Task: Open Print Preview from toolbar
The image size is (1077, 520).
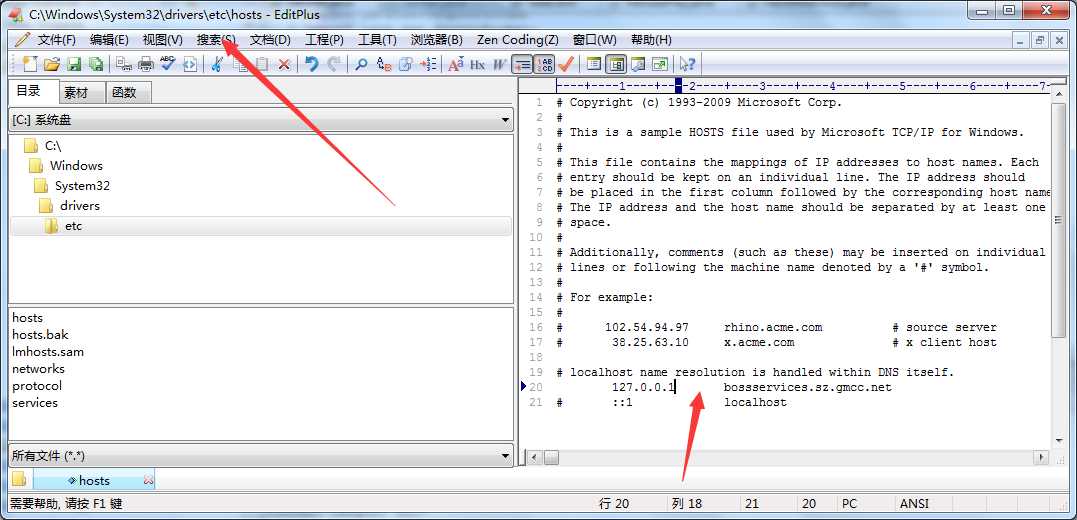Action: pos(124,65)
